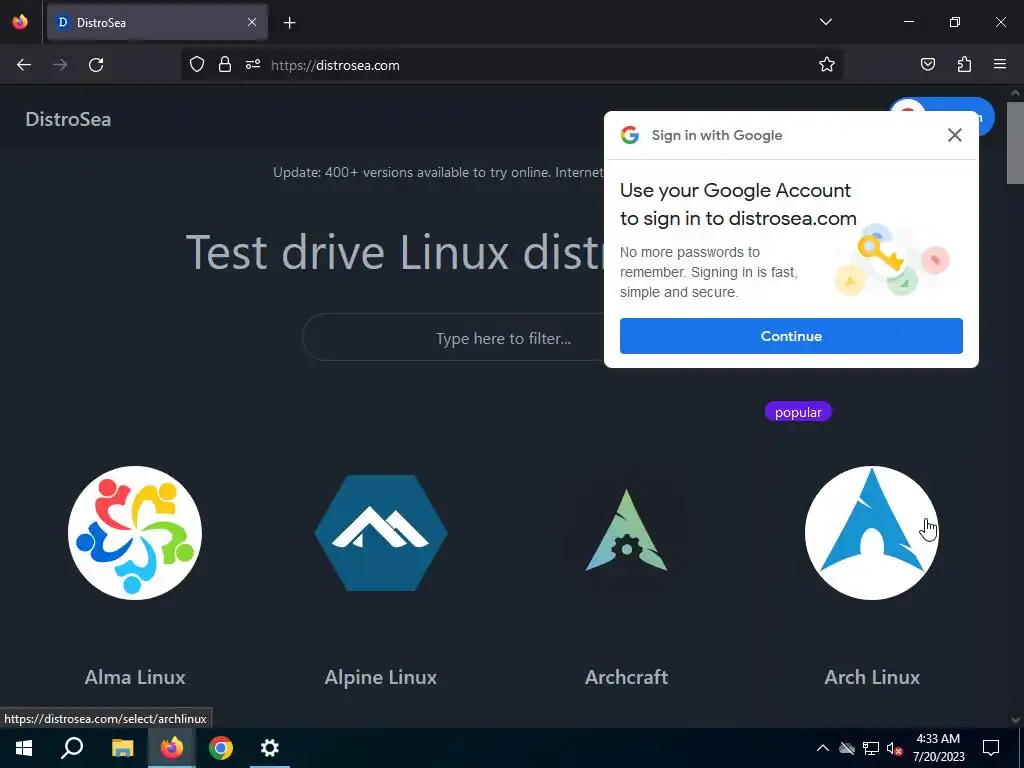The width and height of the screenshot is (1024, 768).
Task: Launch Google Chrome from taskbar
Action: tap(221, 748)
